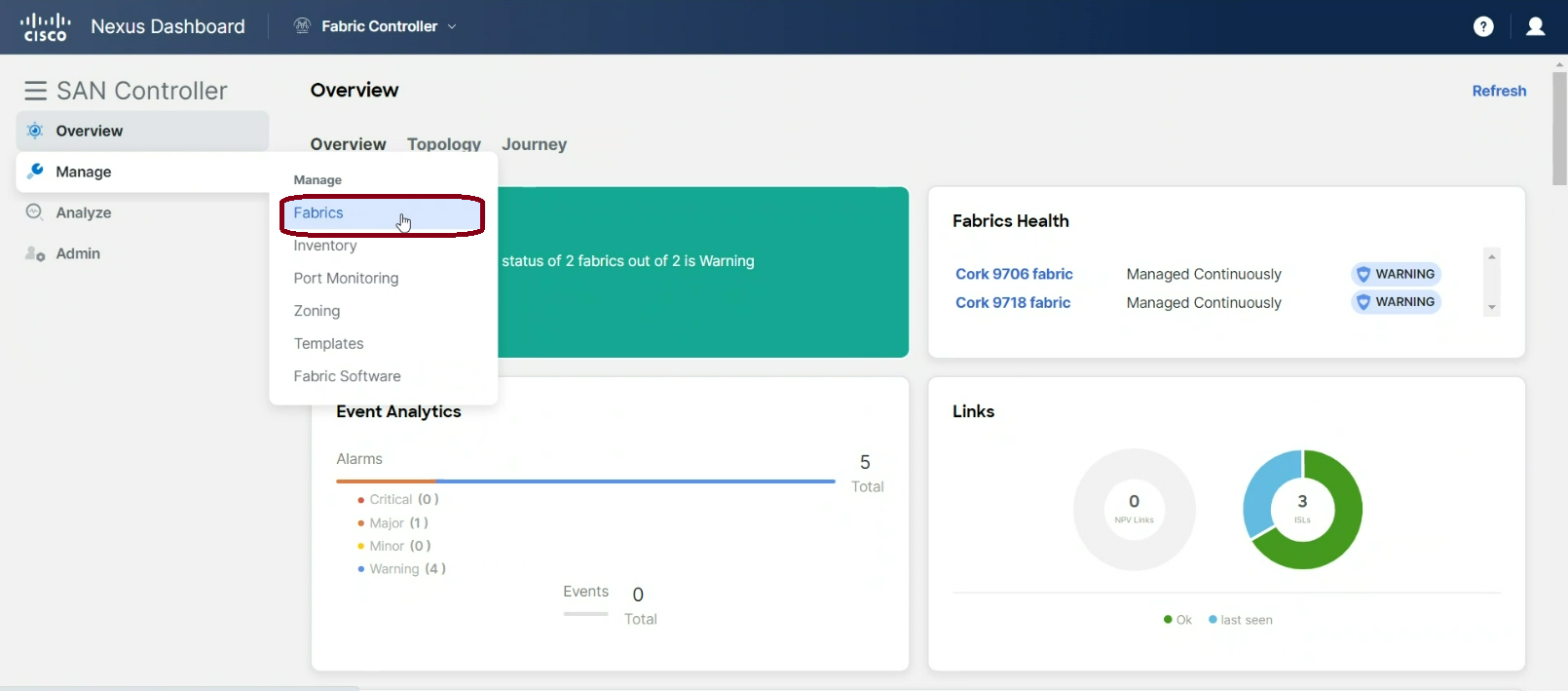The image size is (1568, 691).
Task: Click the Ok legend entry under Links
Action: (1177, 620)
